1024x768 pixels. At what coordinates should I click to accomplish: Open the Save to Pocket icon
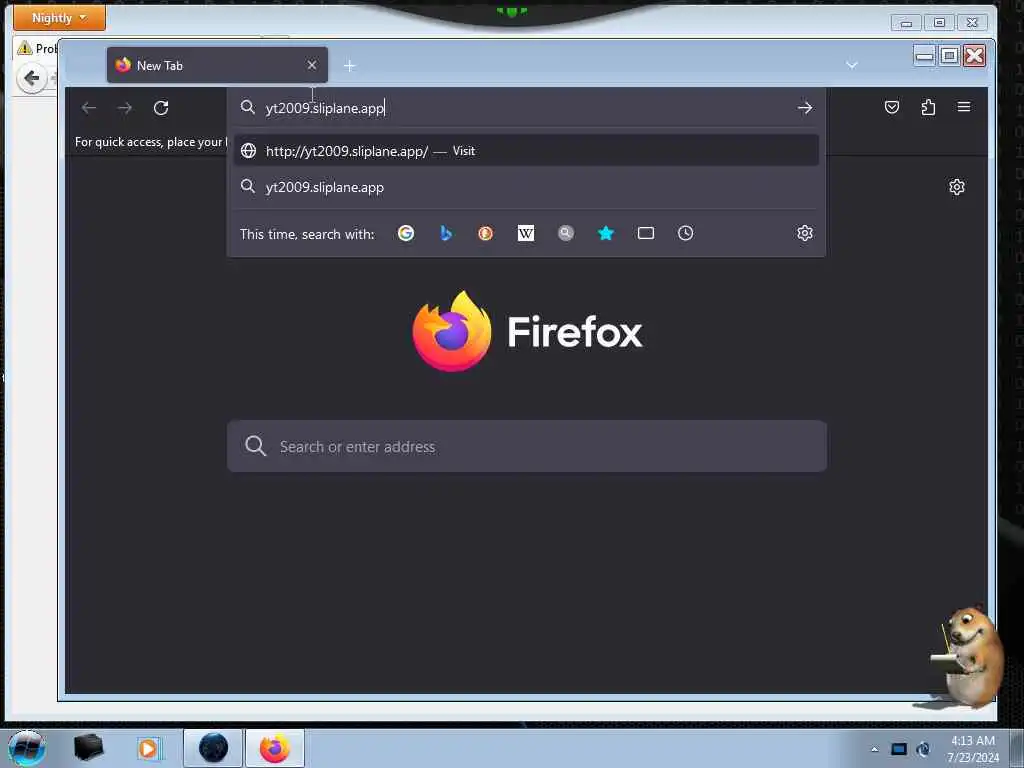[x=891, y=107]
